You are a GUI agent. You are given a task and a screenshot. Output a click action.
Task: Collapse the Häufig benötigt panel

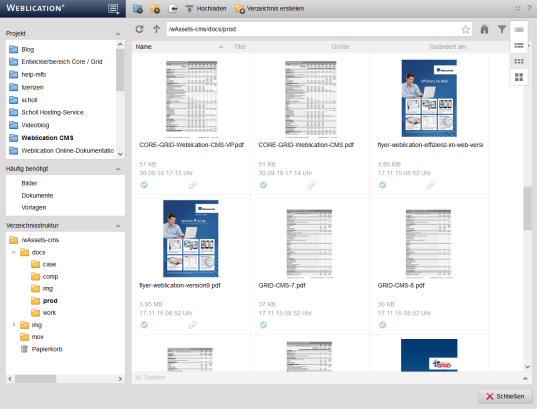[118, 169]
